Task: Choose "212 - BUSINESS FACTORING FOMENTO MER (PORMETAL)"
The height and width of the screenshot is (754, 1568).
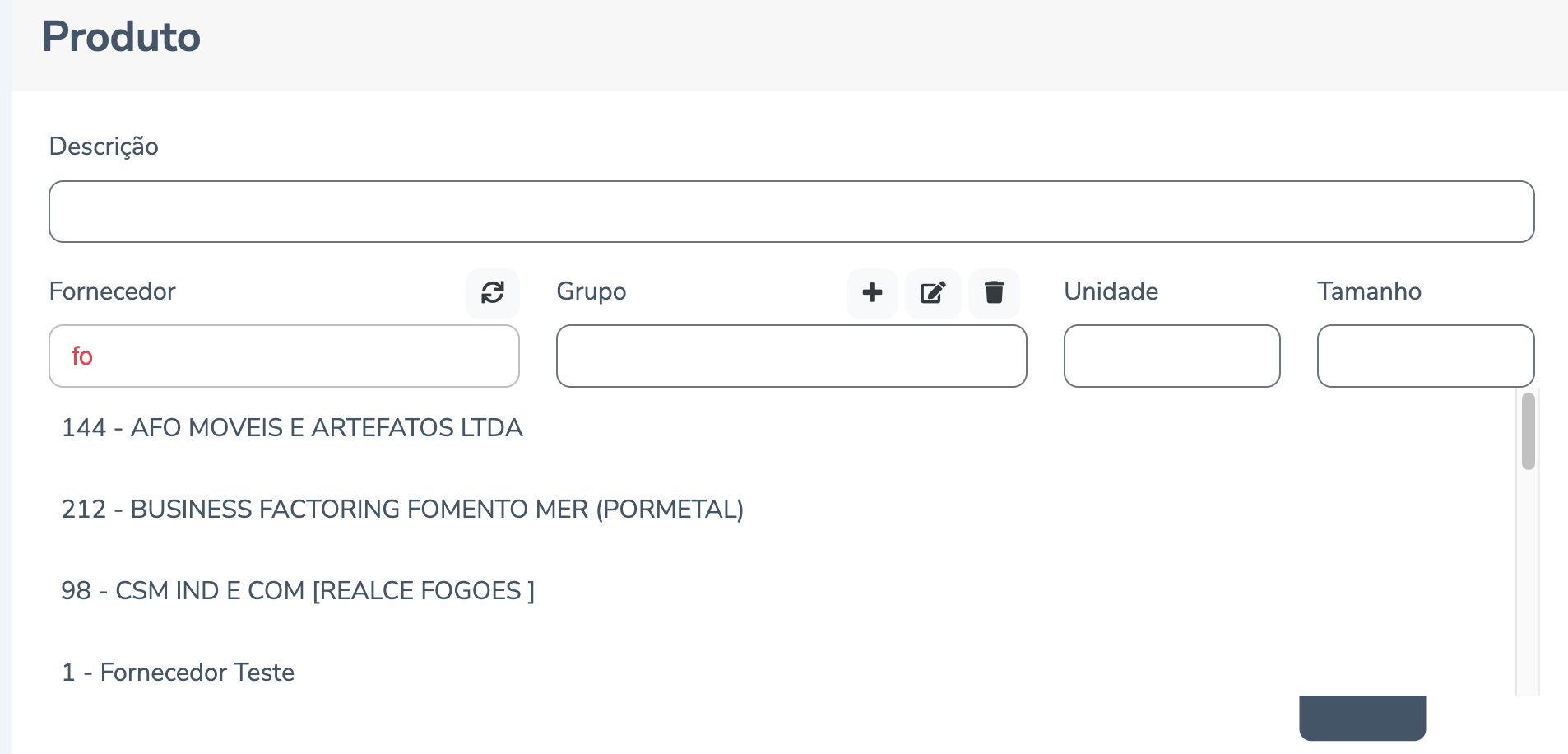Action: [x=402, y=510]
